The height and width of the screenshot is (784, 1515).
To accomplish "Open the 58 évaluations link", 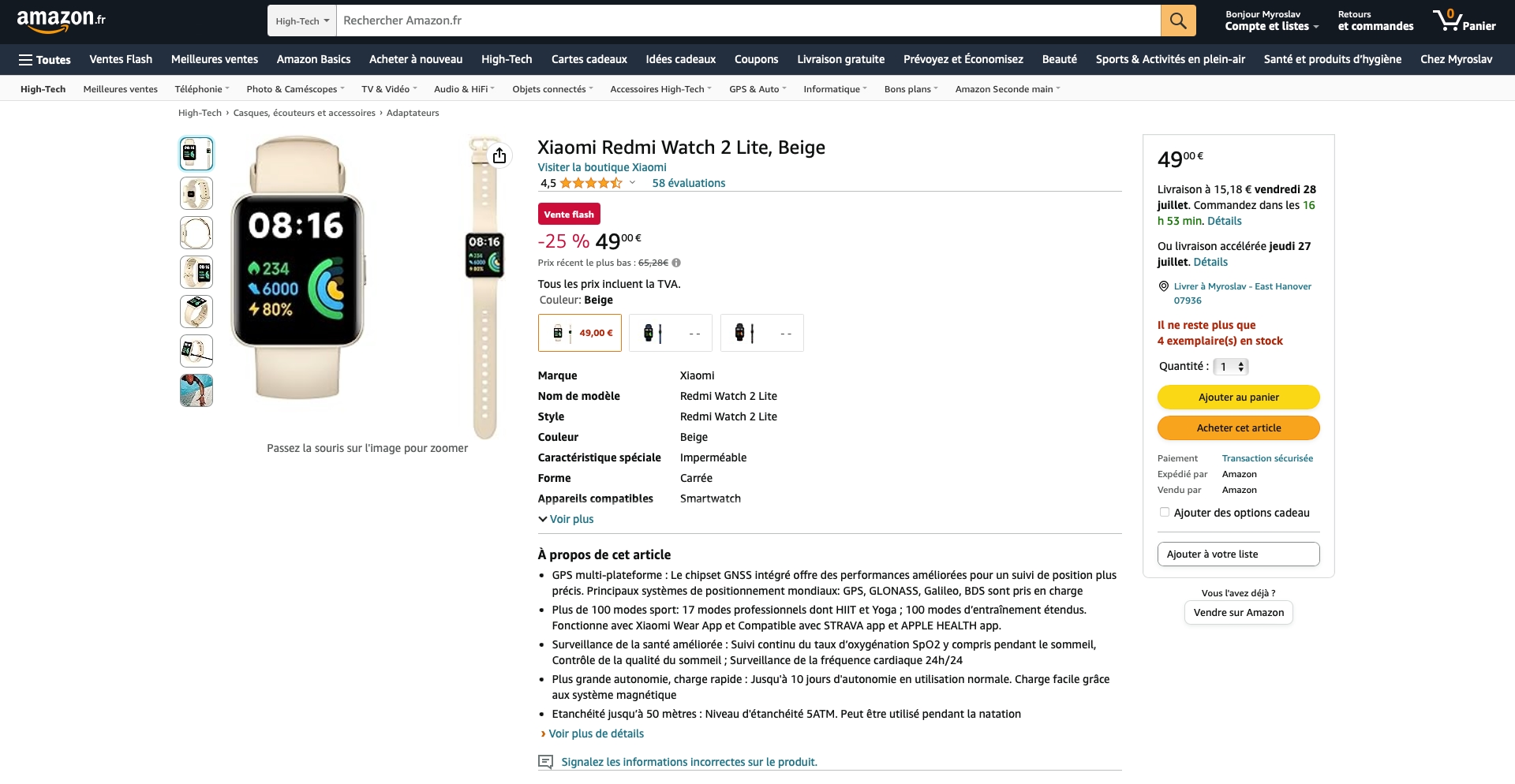I will coord(689,183).
